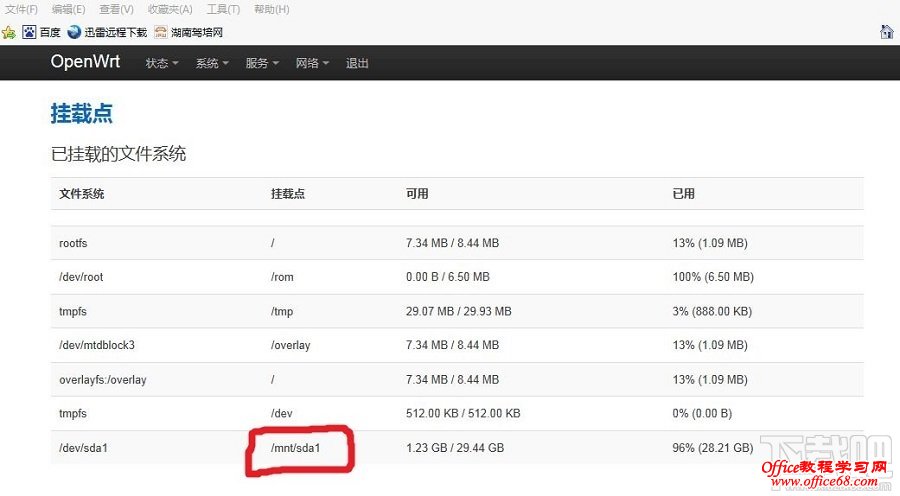Viewport: 900px width, 496px height.
Task: Open the 帮助(H) menu
Action: [x=271, y=9]
